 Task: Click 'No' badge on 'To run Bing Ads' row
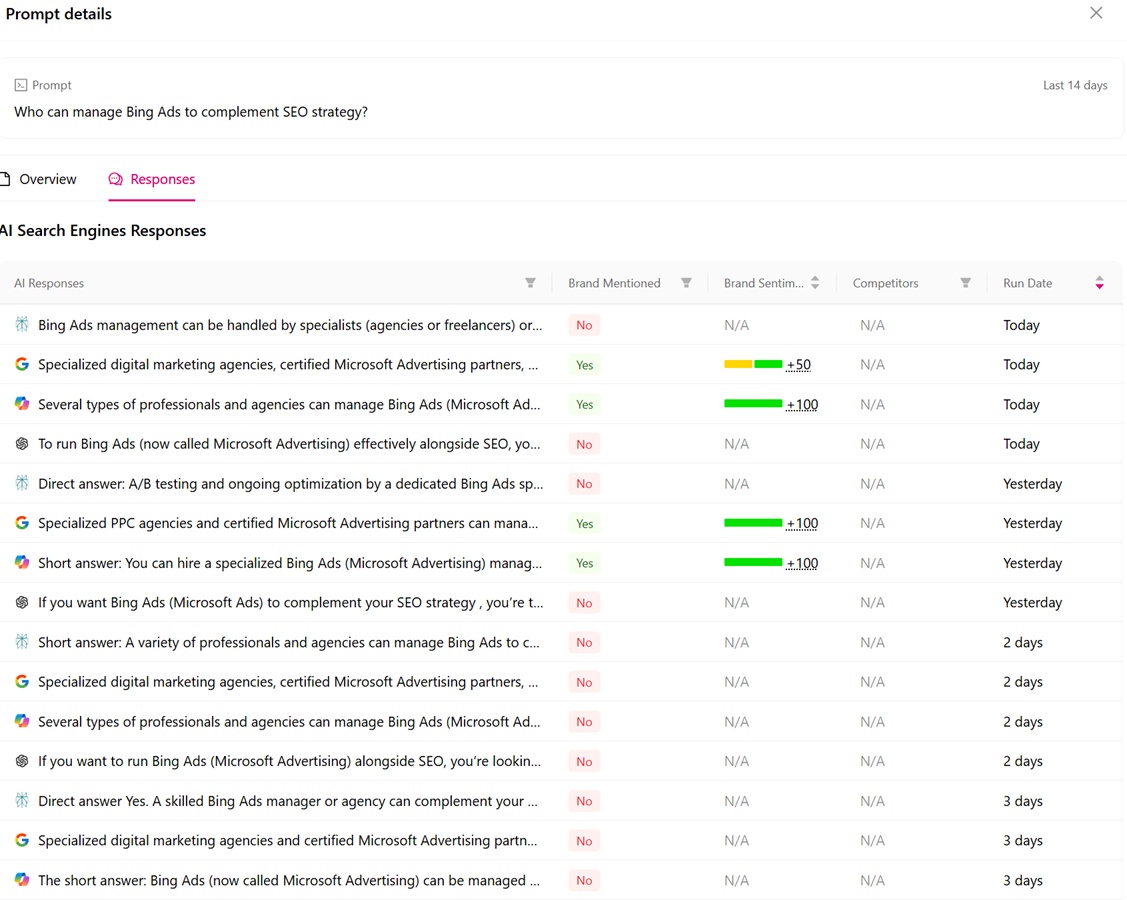(584, 444)
